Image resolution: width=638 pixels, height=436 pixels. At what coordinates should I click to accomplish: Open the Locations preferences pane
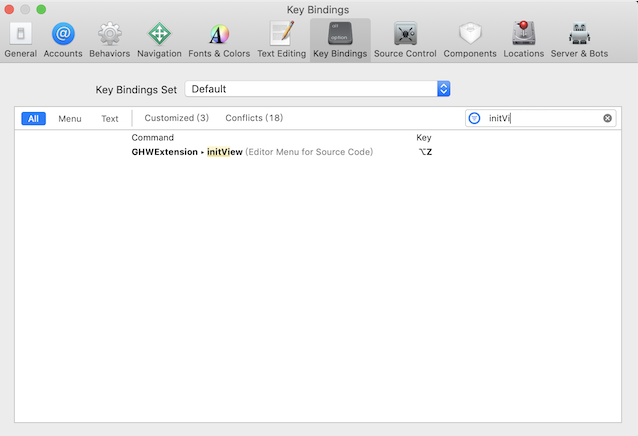click(x=524, y=40)
